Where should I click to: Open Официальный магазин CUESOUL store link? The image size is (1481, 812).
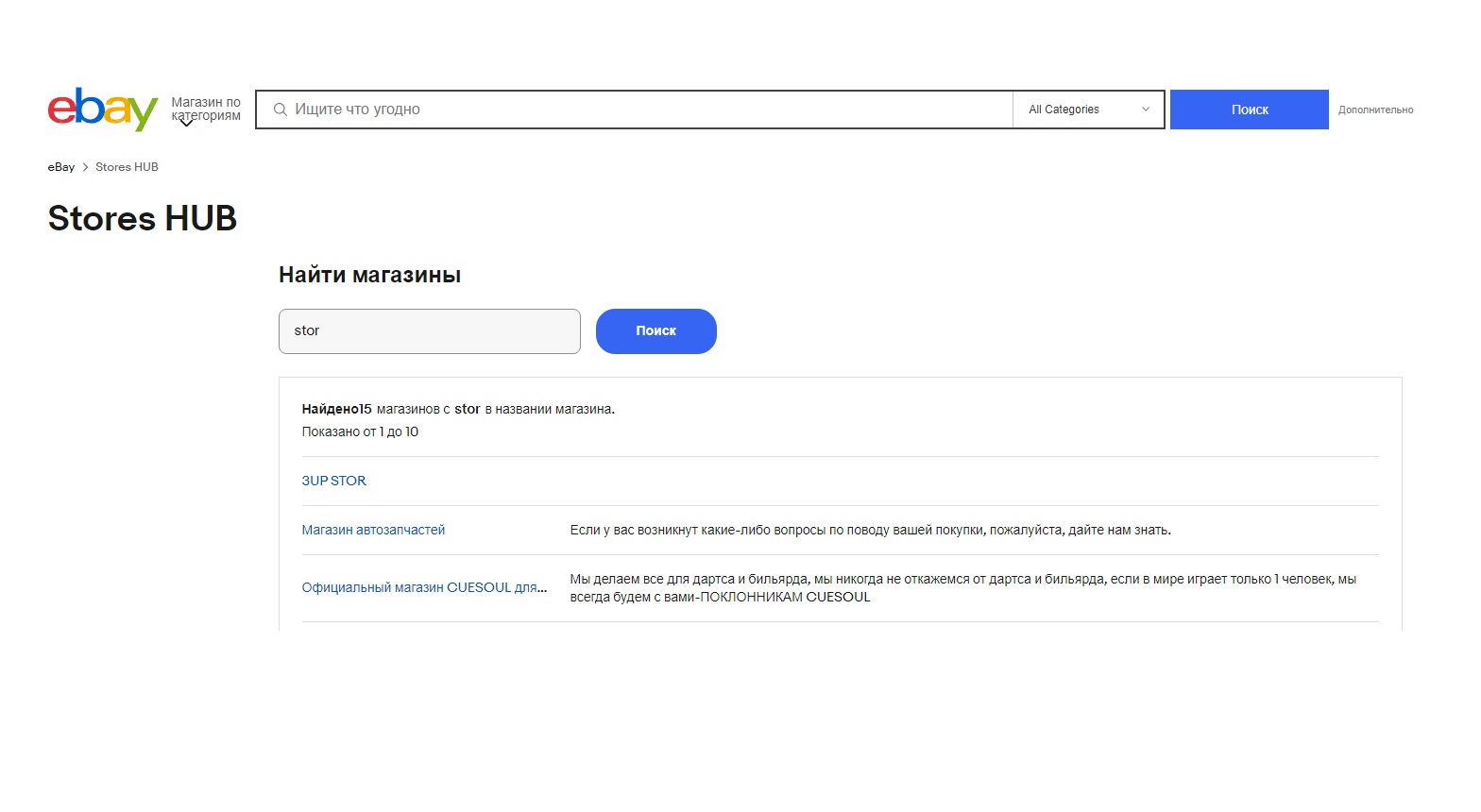[424, 587]
